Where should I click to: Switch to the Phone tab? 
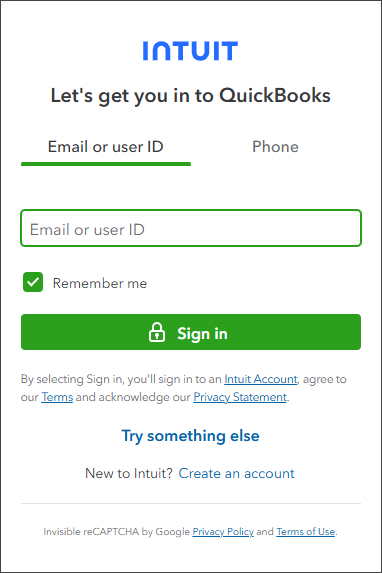point(275,147)
